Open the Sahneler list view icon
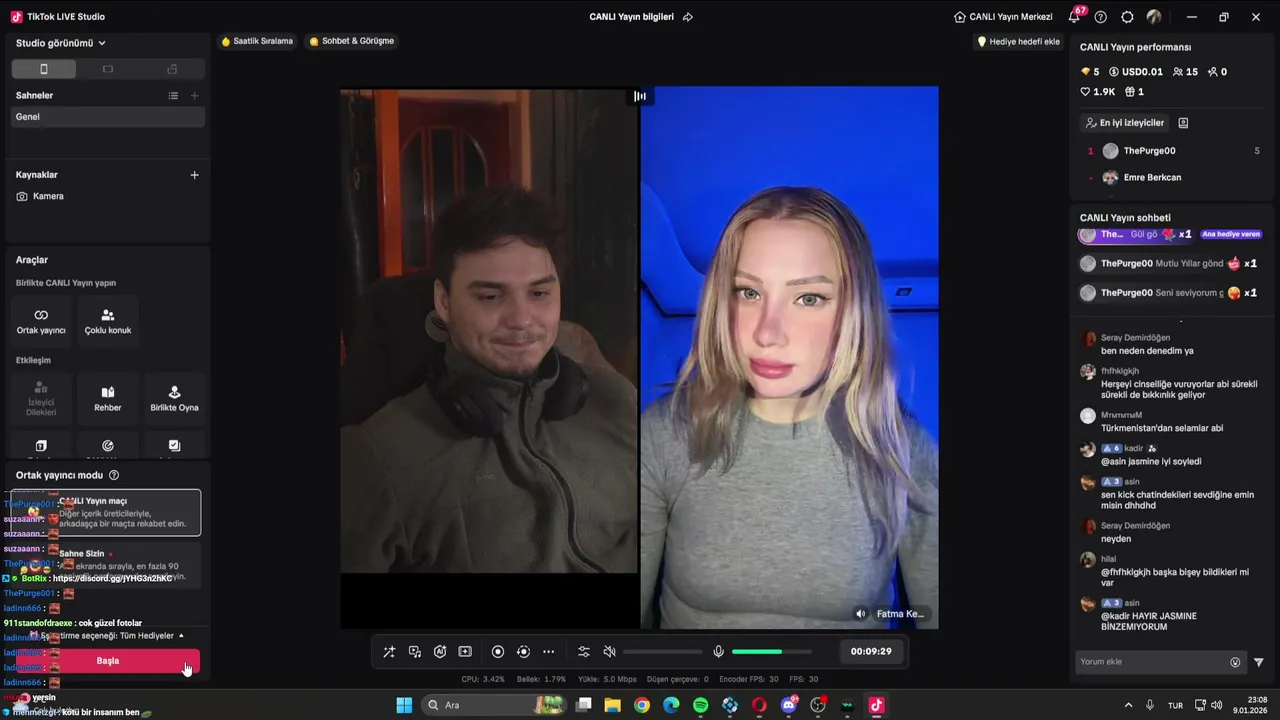This screenshot has height=720, width=1280. click(x=173, y=96)
